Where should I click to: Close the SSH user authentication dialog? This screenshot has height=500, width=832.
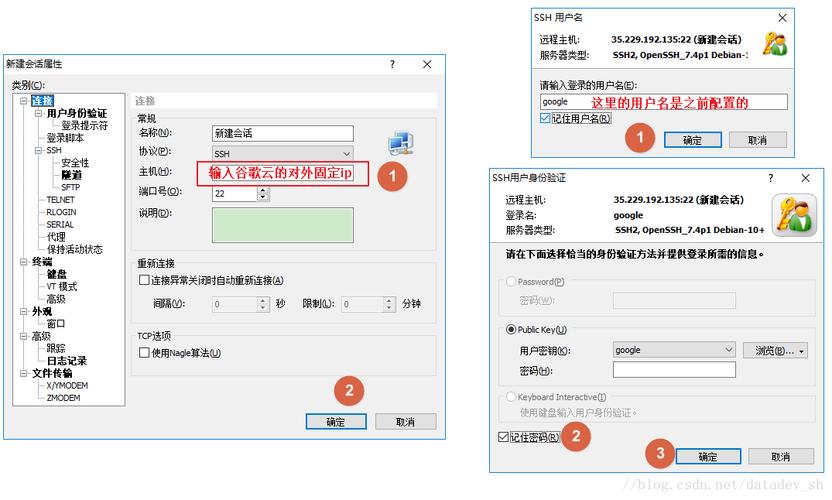805,178
